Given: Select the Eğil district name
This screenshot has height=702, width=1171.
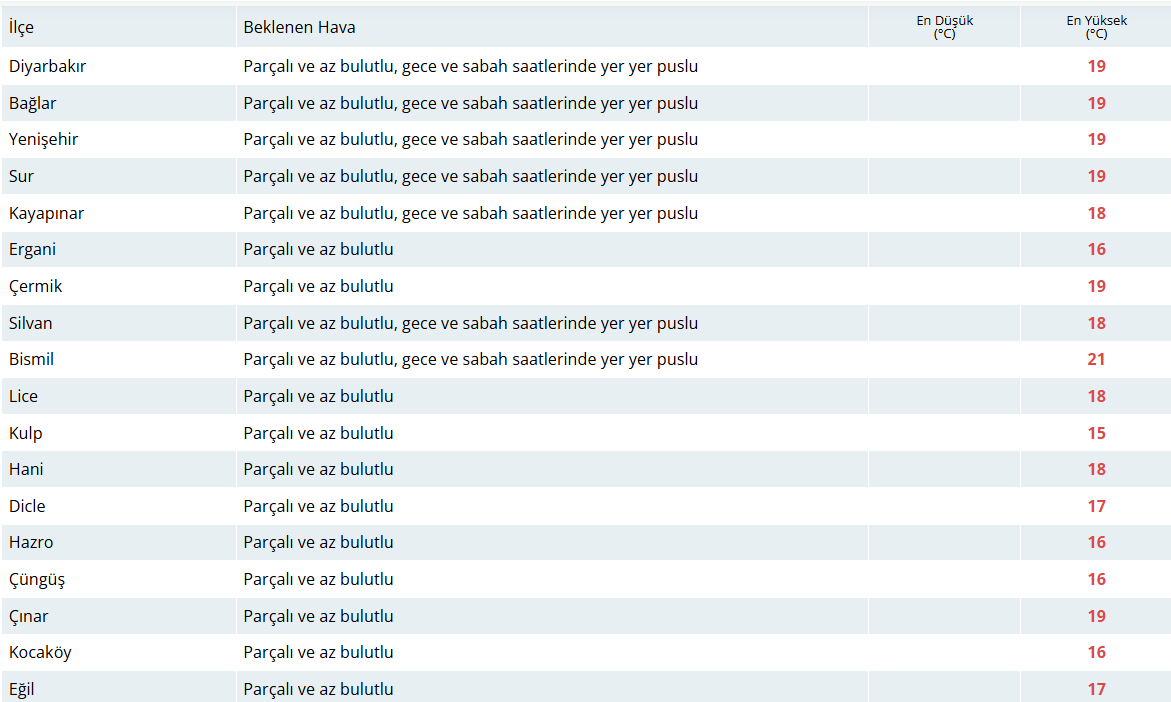Looking at the screenshot, I should [x=22, y=690].
